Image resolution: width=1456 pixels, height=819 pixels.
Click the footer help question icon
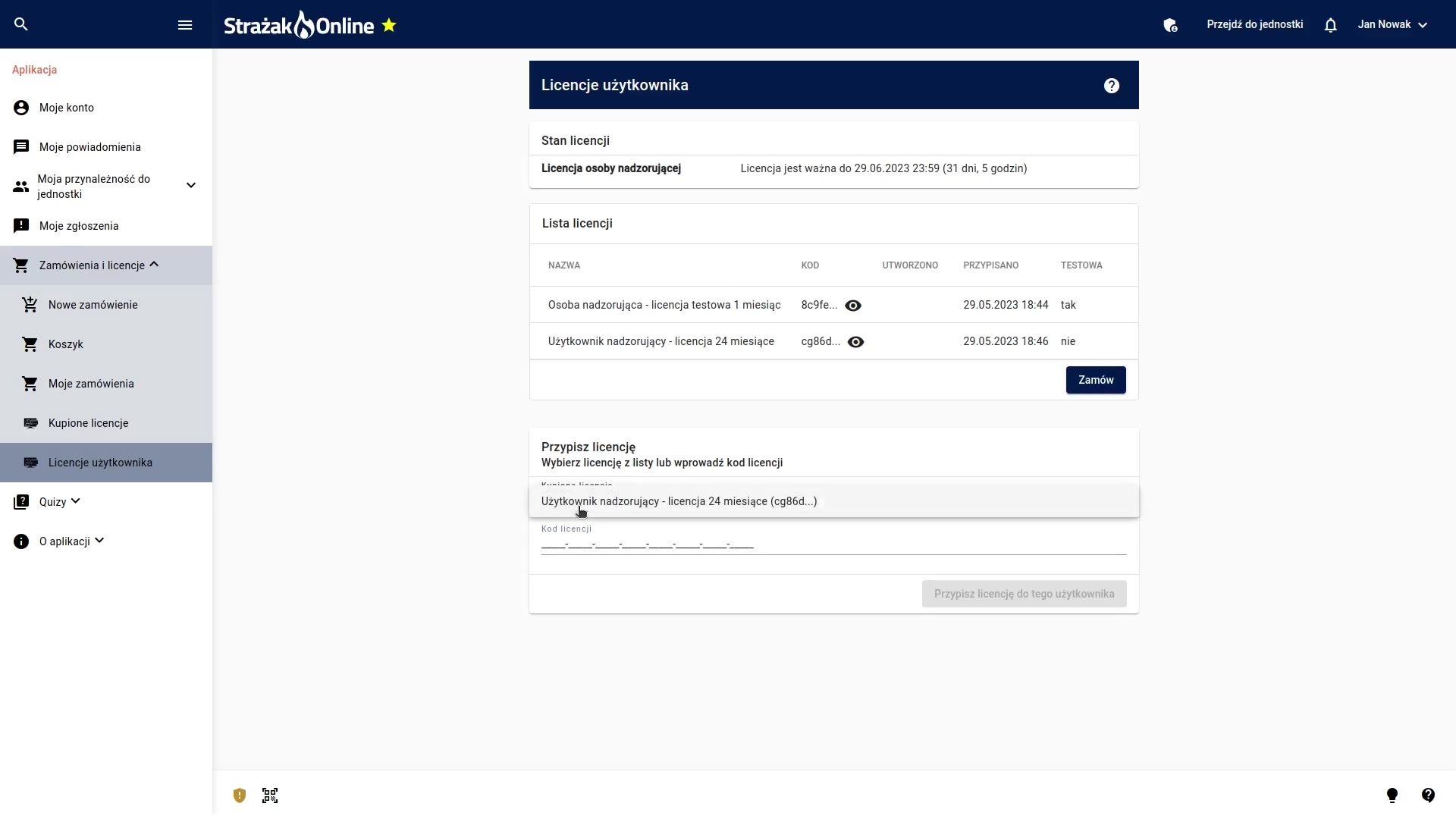[x=1429, y=795]
